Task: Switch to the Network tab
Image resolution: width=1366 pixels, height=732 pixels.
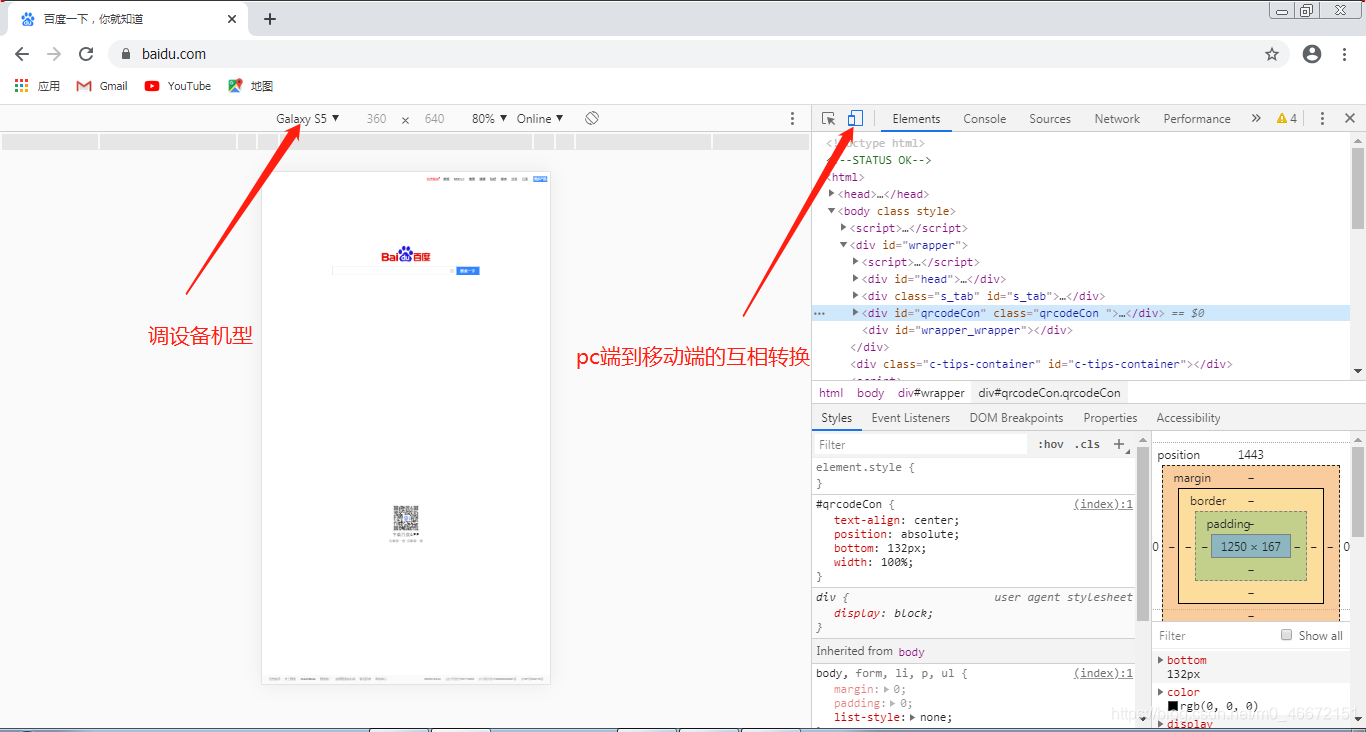Action: point(1117,118)
